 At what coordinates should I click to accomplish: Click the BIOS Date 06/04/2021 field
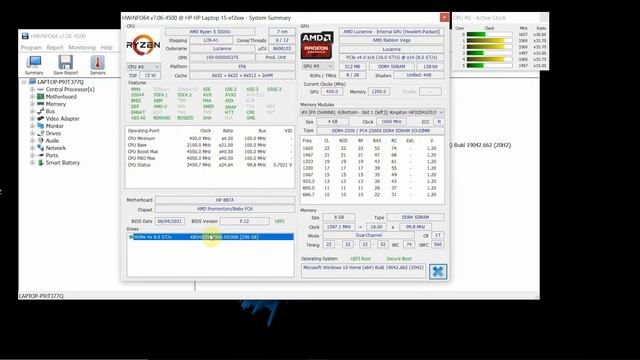pyautogui.click(x=169, y=221)
